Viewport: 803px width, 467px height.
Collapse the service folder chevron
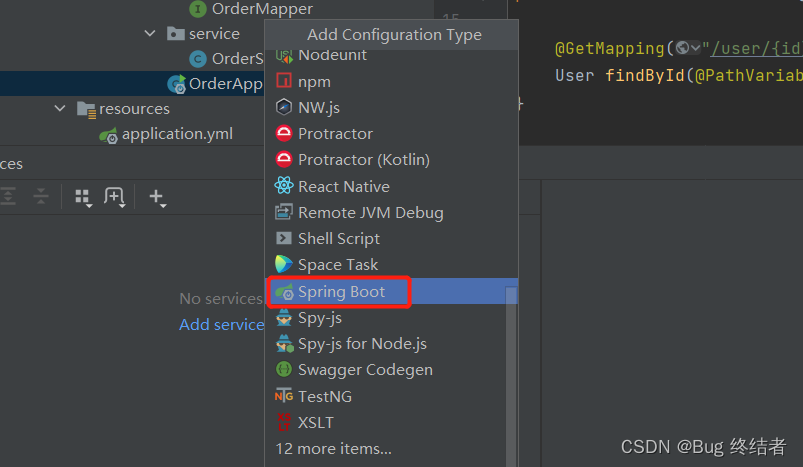click(x=150, y=33)
